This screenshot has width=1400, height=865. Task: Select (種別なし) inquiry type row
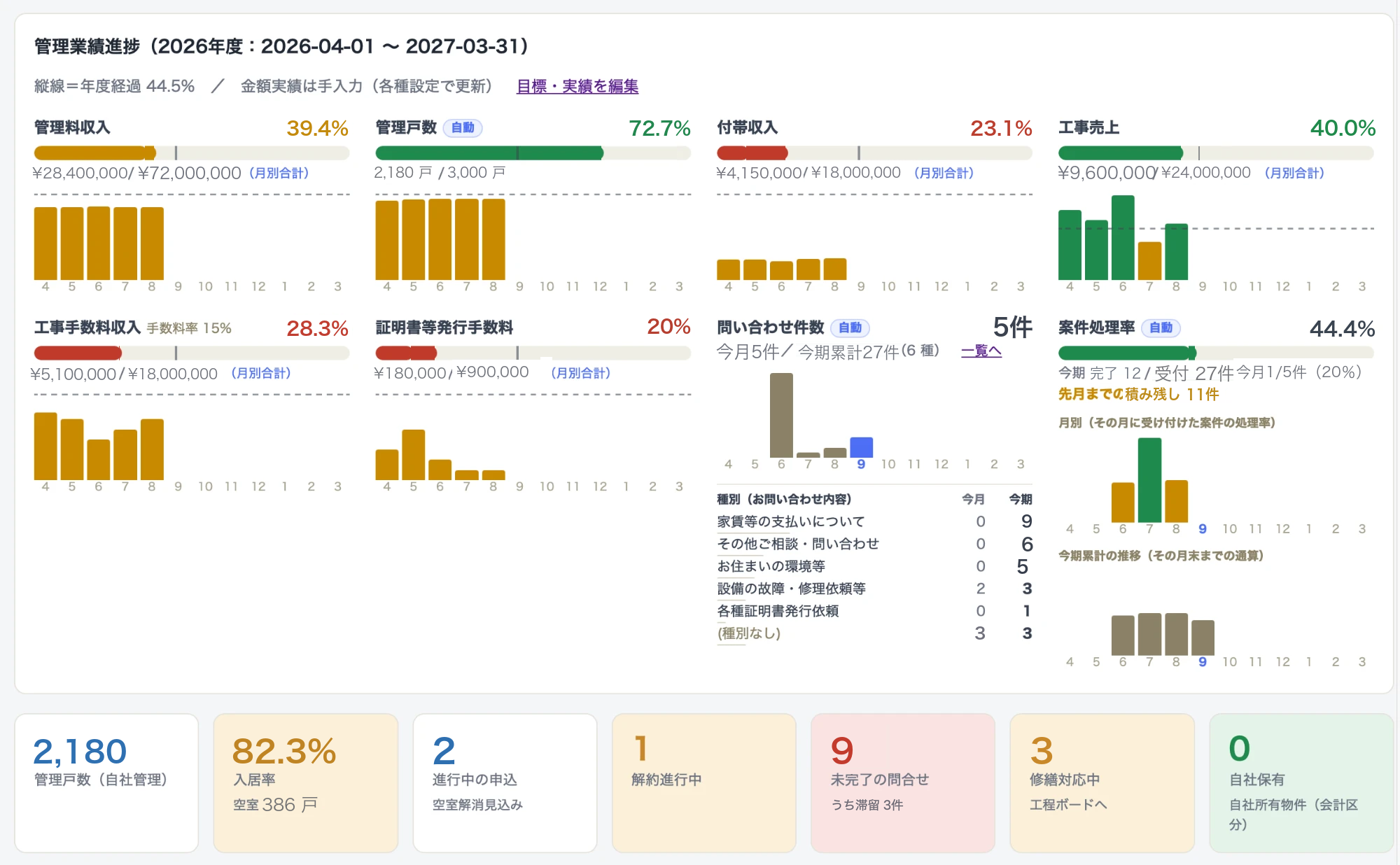874,633
